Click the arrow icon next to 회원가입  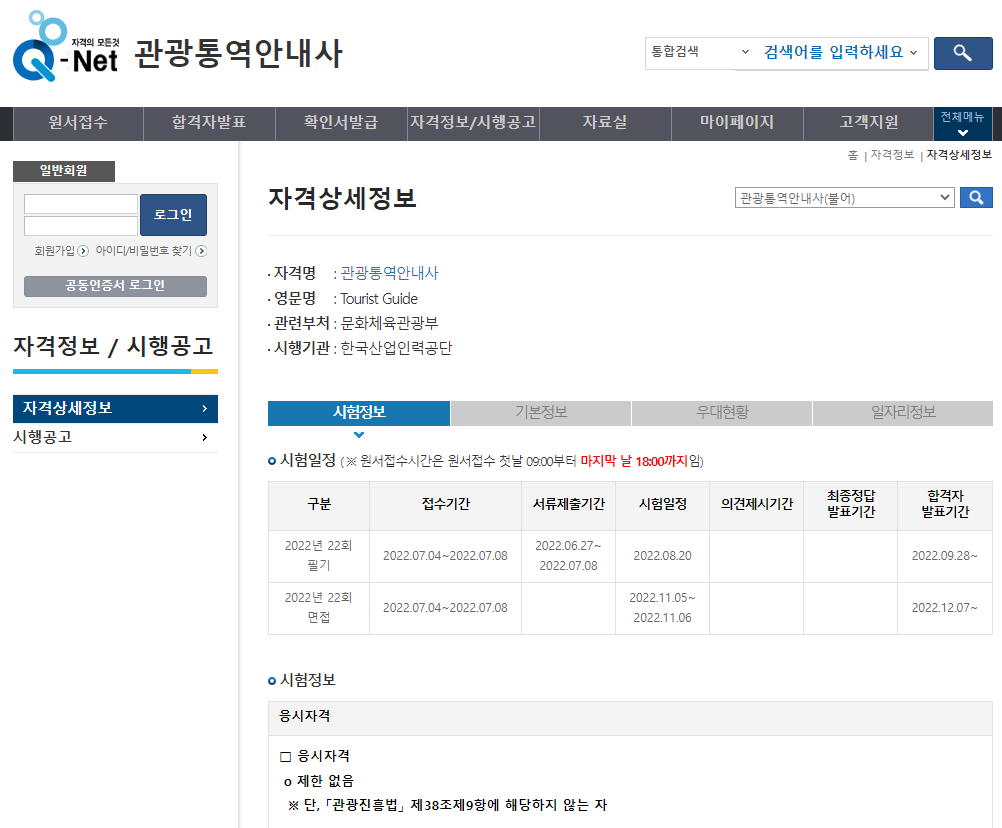pos(83,250)
